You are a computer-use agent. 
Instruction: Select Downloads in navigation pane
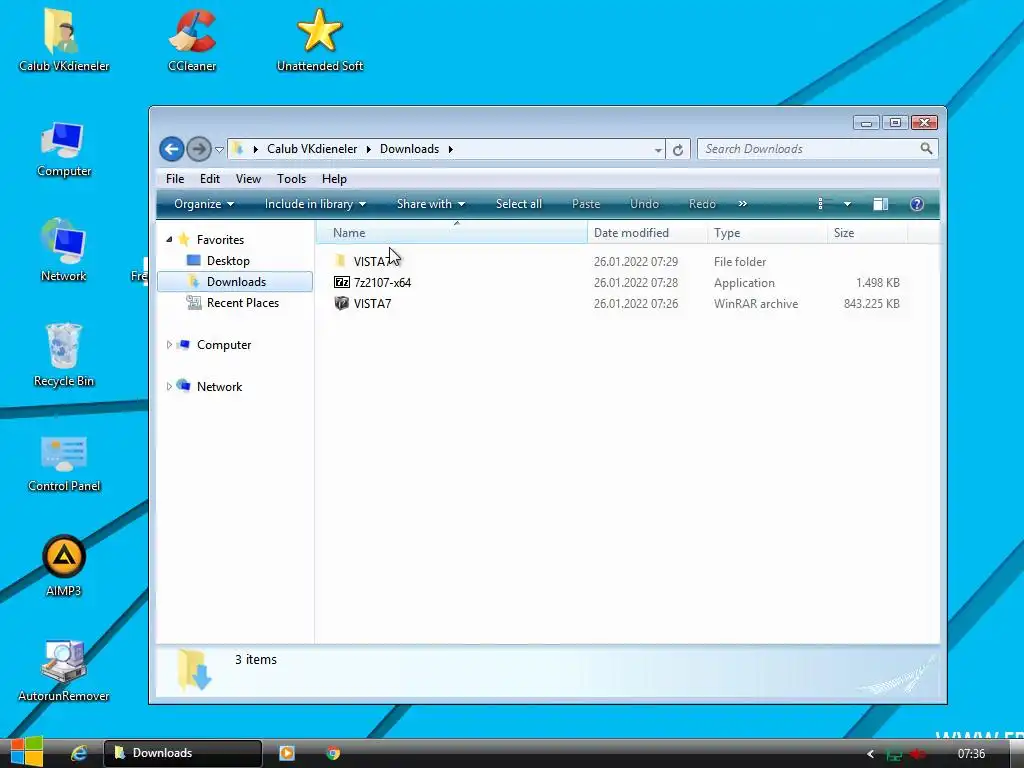point(235,281)
